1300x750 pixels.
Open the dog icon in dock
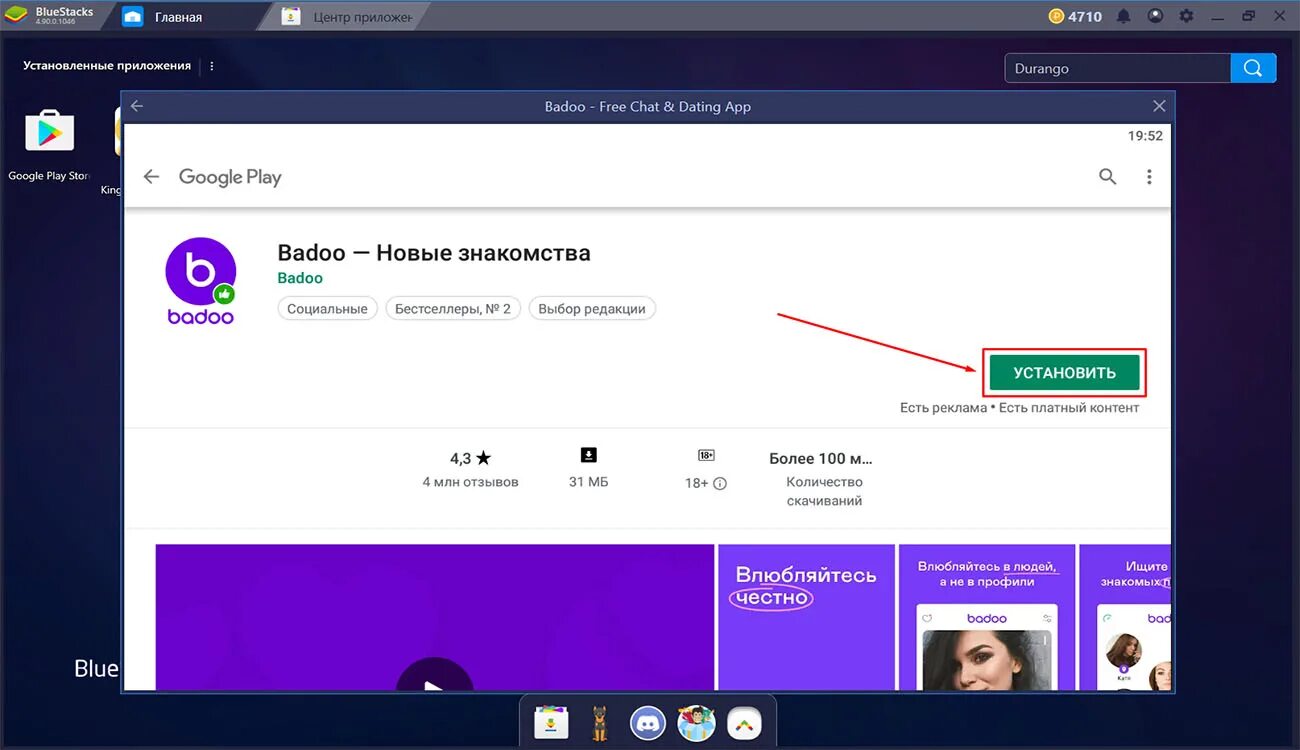[599, 722]
